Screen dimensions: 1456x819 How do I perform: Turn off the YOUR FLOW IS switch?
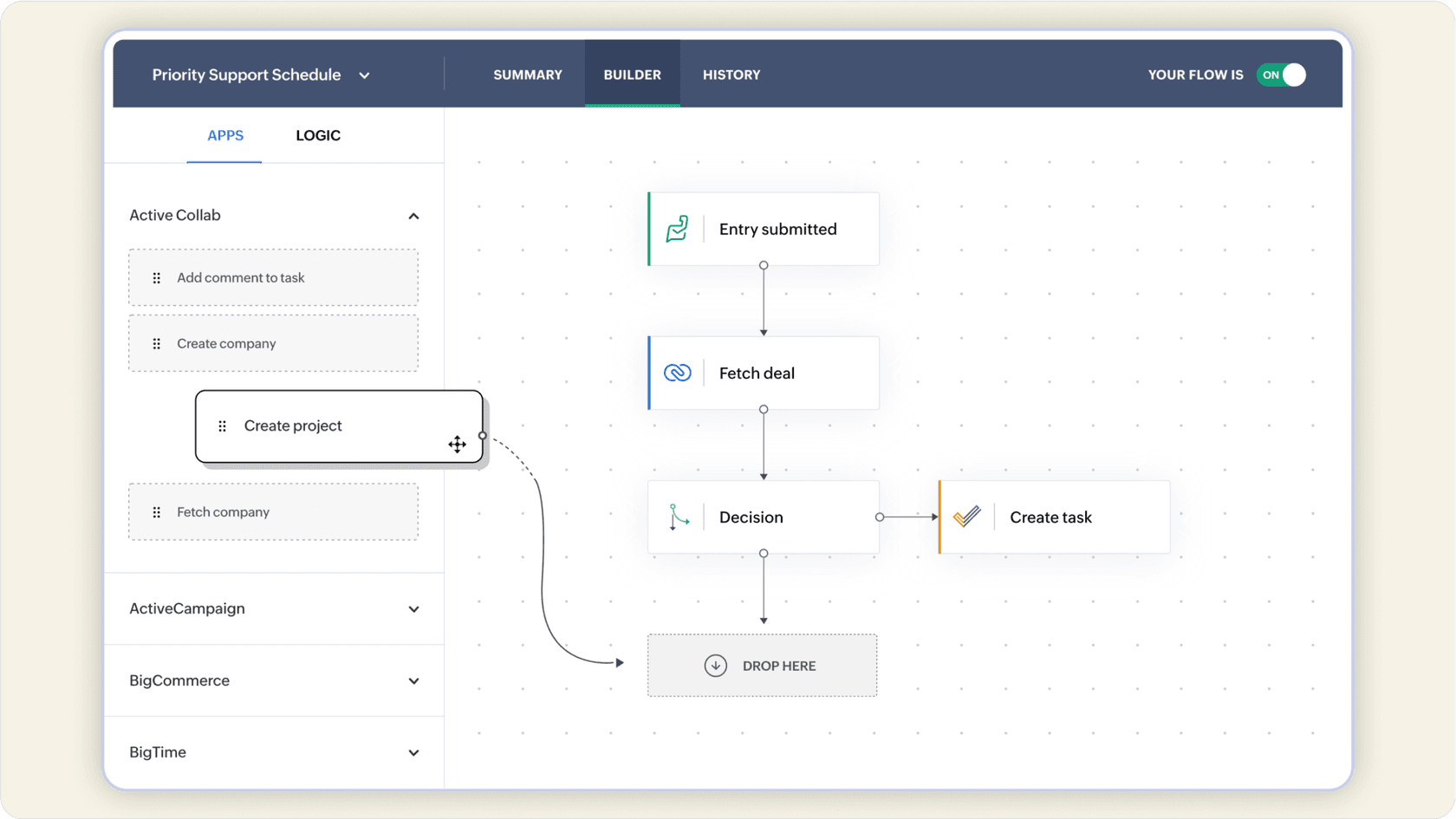point(1282,75)
